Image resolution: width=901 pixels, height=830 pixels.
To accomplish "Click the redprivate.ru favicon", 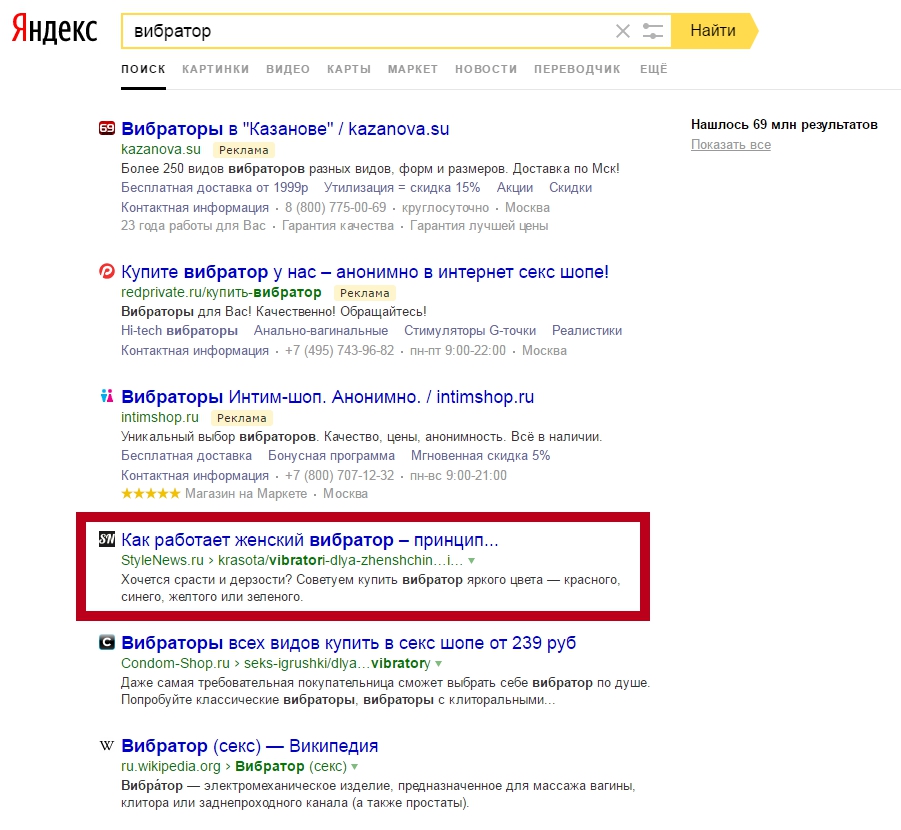I will pos(107,271).
